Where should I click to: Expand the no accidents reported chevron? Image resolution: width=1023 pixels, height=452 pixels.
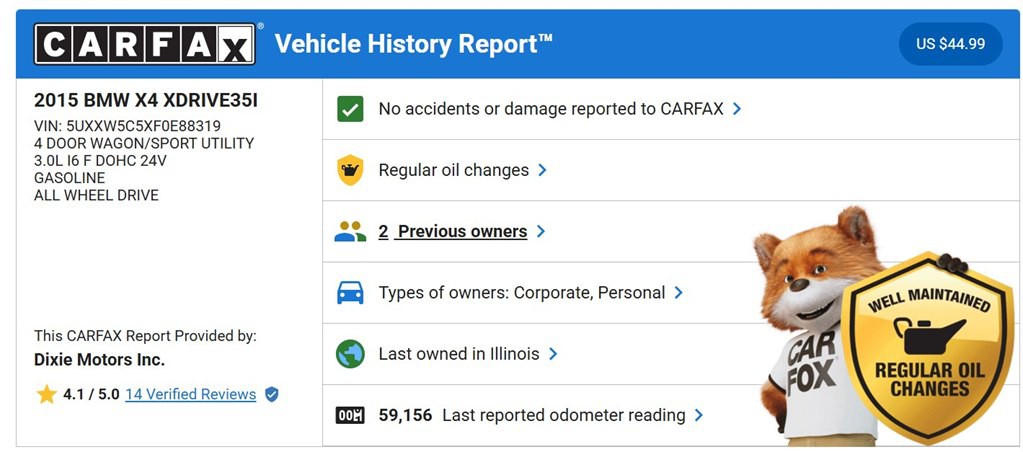point(737,109)
